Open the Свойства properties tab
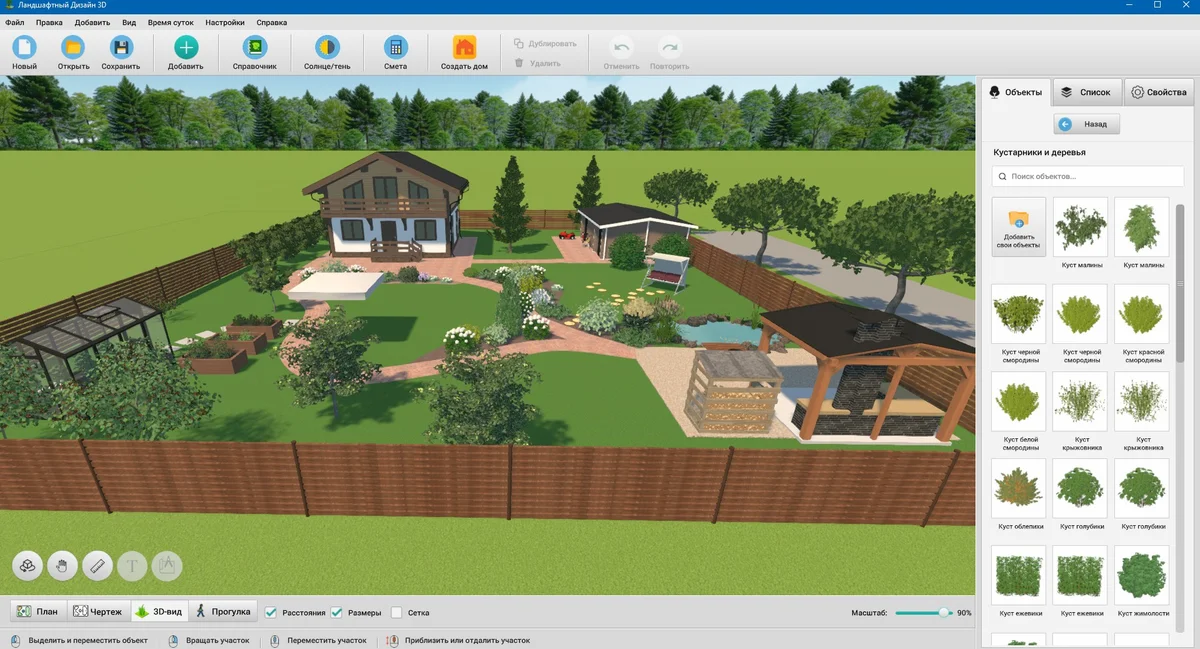 click(1158, 92)
